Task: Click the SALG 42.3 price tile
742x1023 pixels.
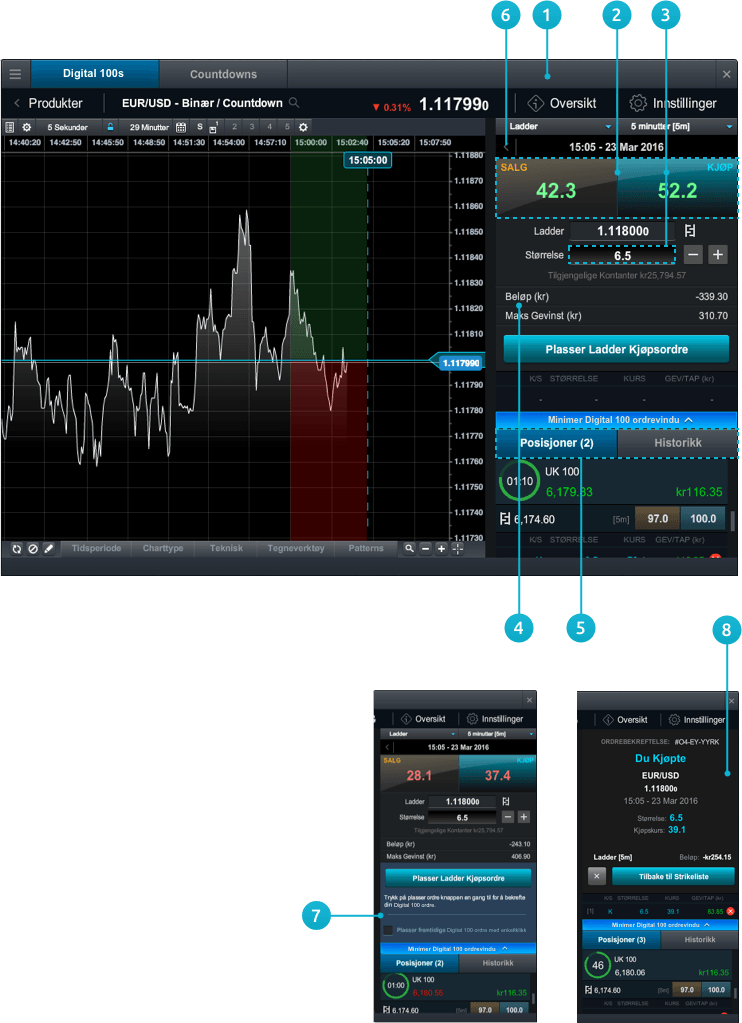Action: coord(557,187)
